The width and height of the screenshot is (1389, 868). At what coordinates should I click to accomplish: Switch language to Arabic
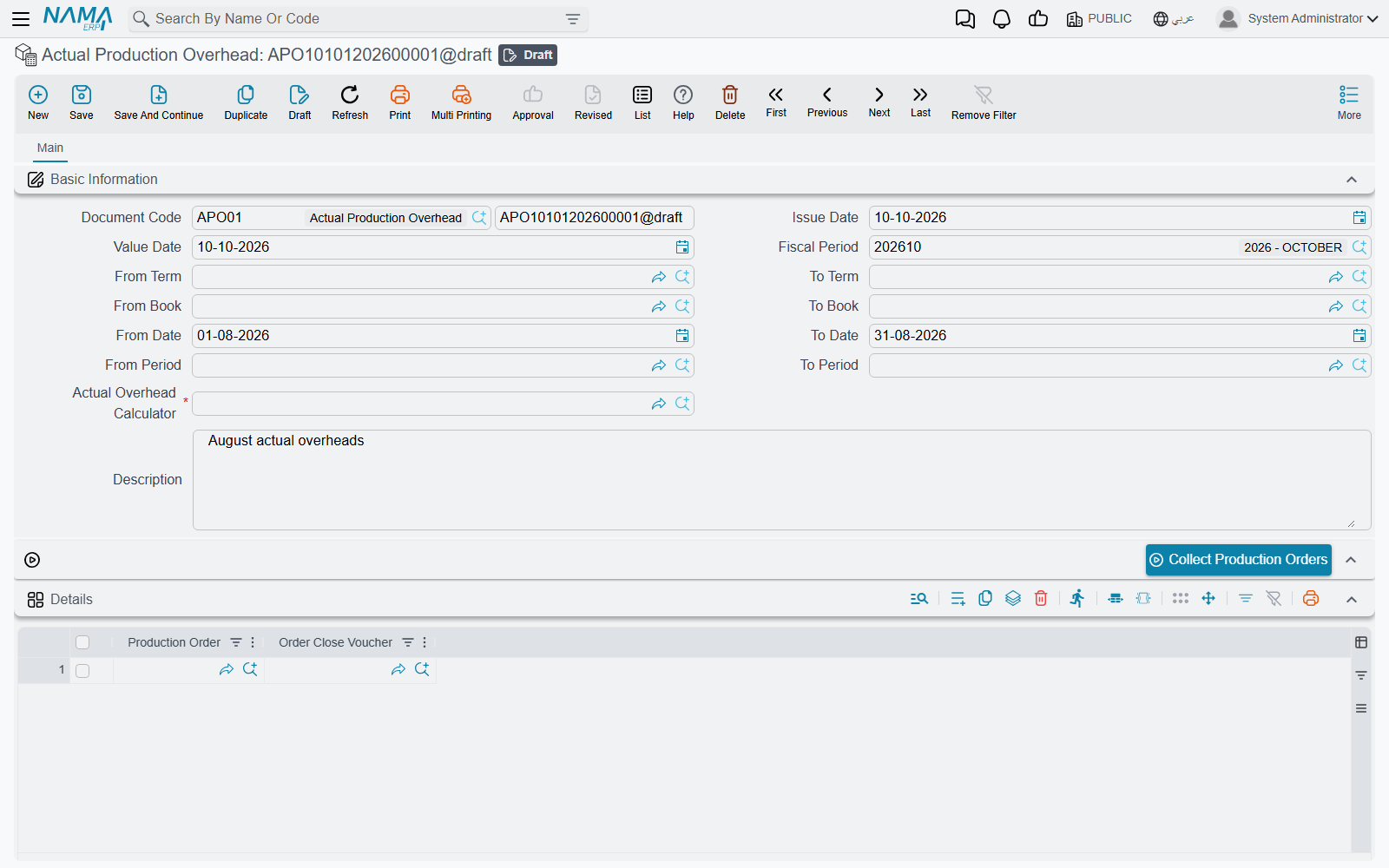pos(1174,19)
